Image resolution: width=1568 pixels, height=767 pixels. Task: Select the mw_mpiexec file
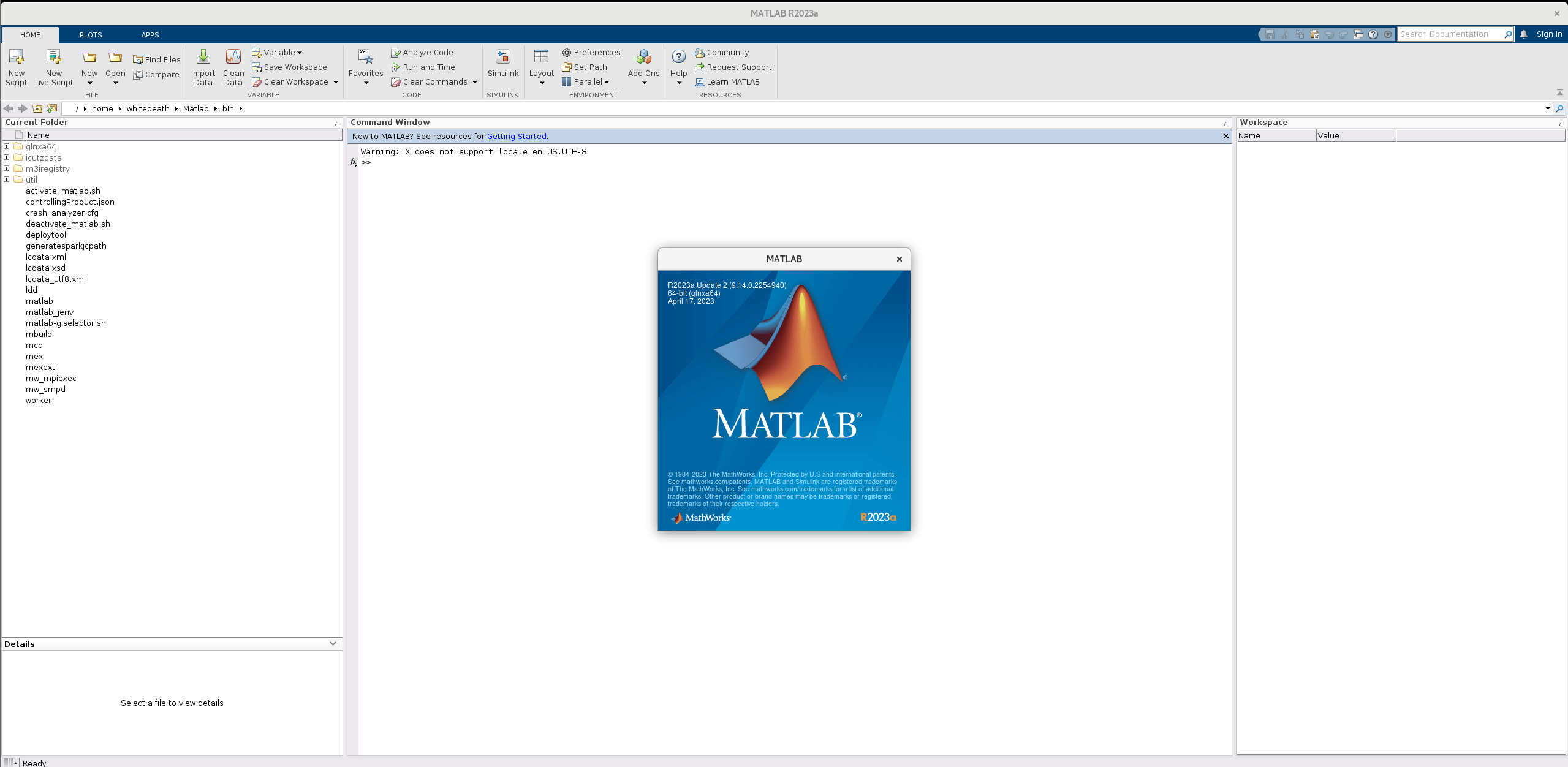(x=51, y=378)
